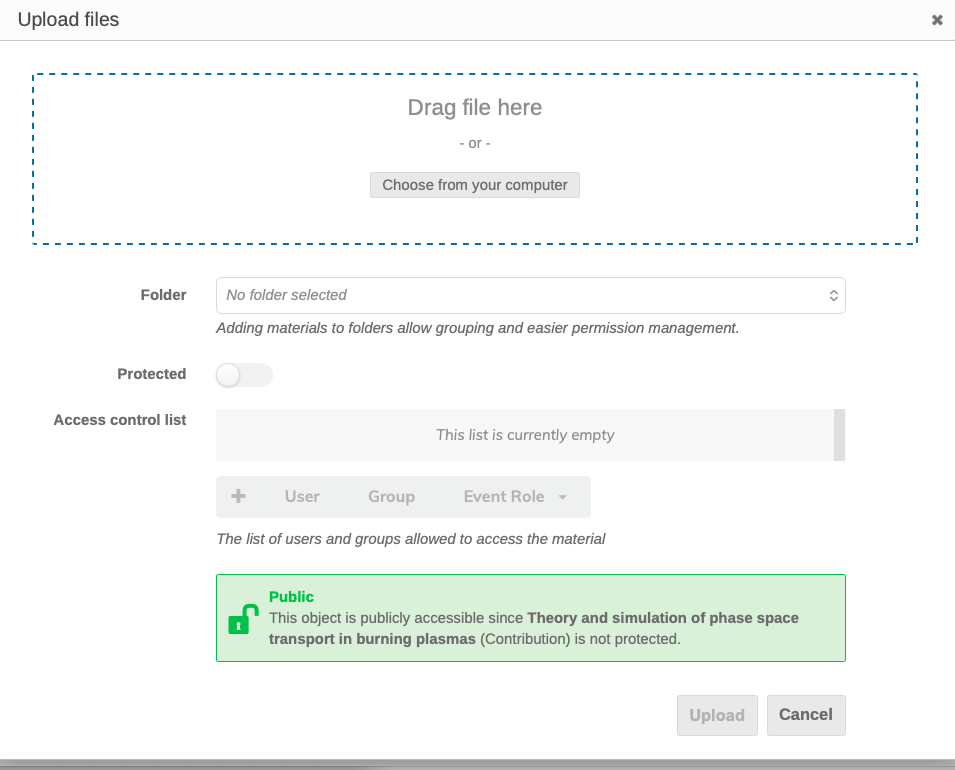Image resolution: width=955 pixels, height=770 pixels.
Task: Click the 'Access control list' label
Action: pos(120,420)
